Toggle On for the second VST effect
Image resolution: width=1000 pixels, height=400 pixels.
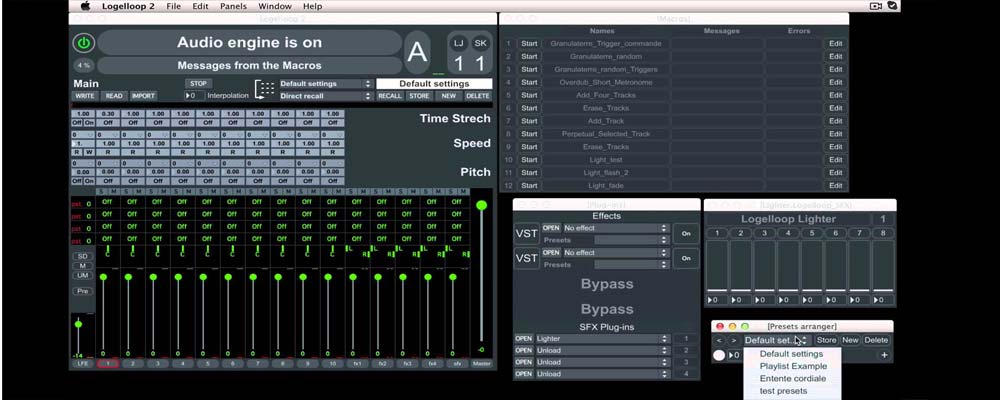(686, 258)
